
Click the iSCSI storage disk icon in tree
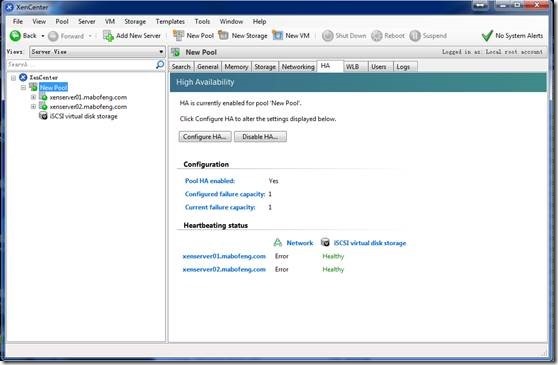43,116
